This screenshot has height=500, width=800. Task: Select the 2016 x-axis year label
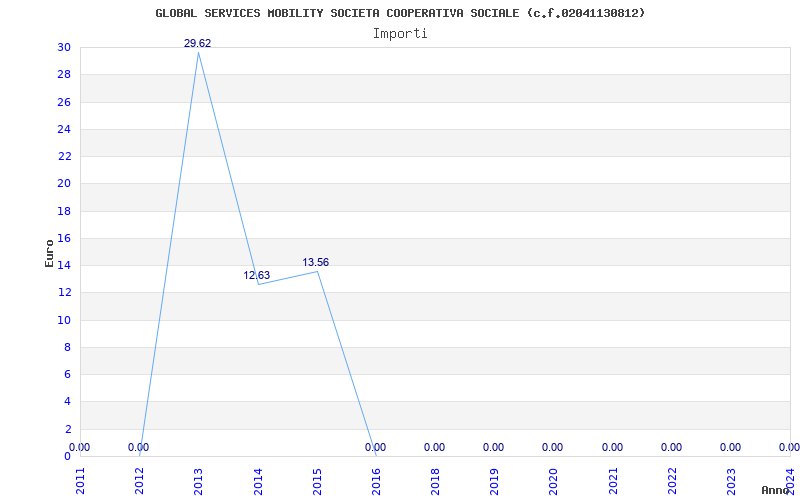[x=376, y=482]
